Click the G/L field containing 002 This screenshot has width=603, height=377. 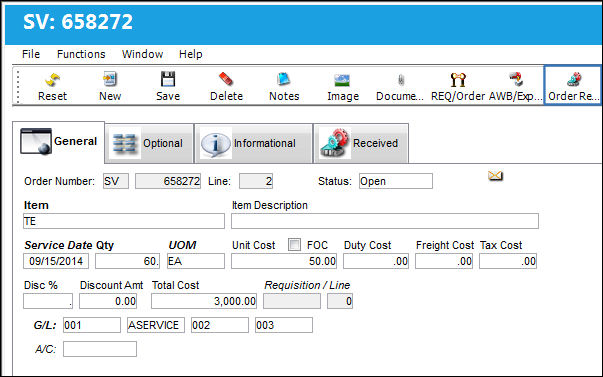click(220, 325)
